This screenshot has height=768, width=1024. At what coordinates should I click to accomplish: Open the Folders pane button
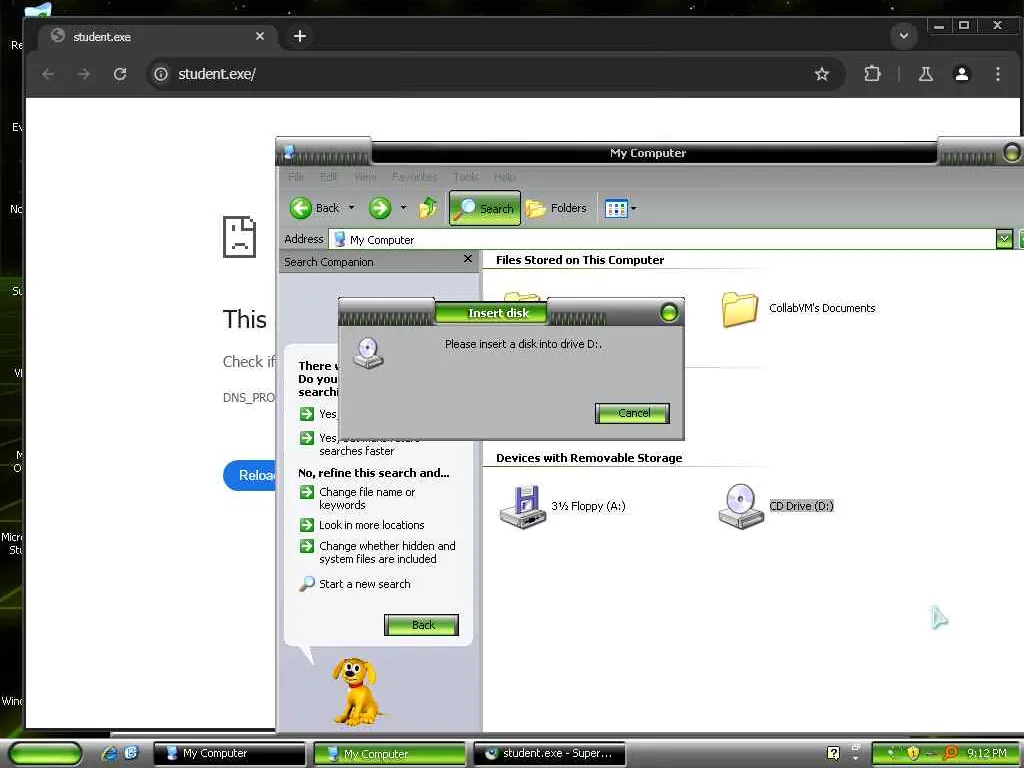coord(557,208)
